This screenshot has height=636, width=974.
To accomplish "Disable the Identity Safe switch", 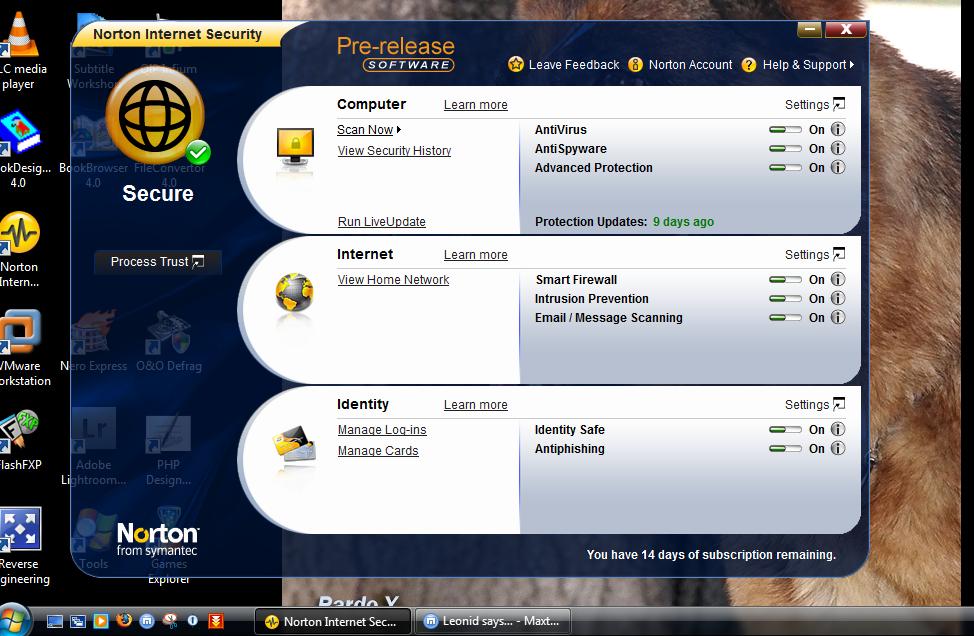I will point(785,430).
